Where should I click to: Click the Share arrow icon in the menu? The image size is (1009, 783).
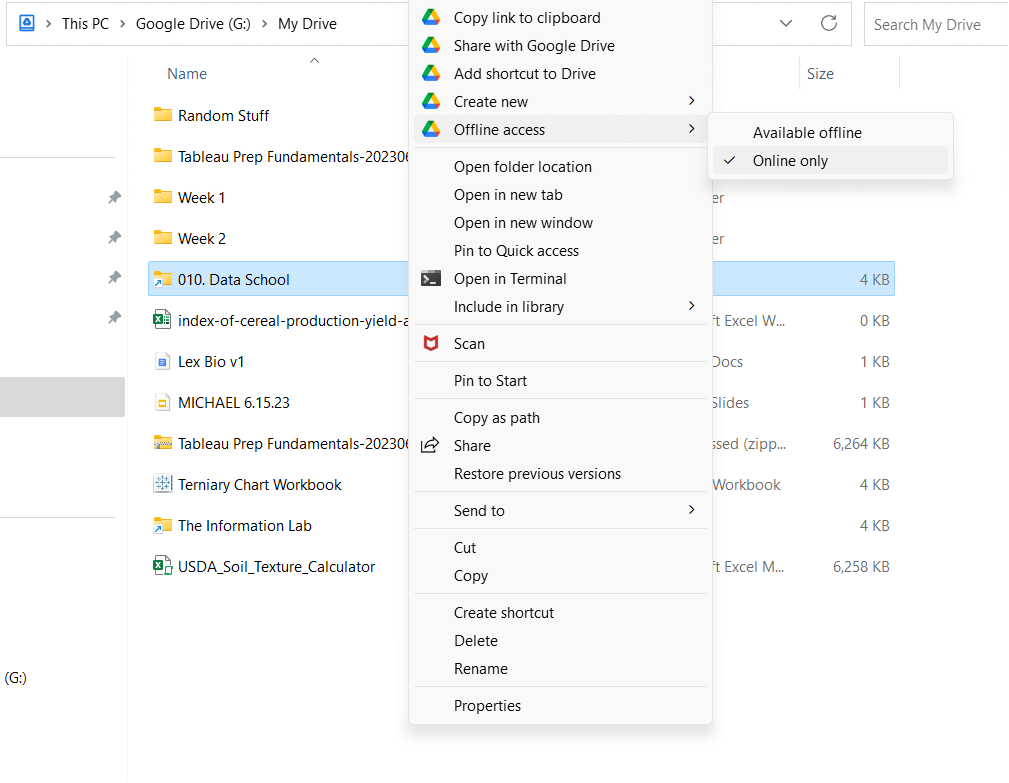(x=431, y=446)
